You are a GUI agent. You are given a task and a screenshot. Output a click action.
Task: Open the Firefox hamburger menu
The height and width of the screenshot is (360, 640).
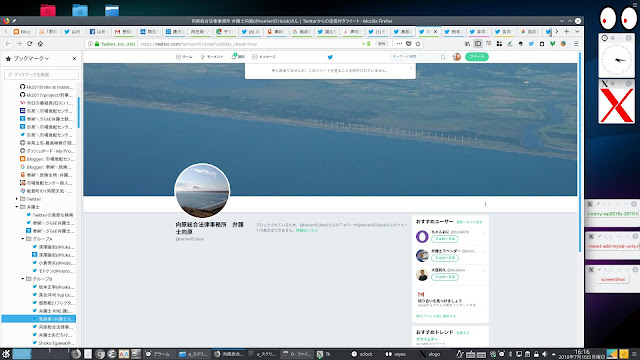[576, 44]
